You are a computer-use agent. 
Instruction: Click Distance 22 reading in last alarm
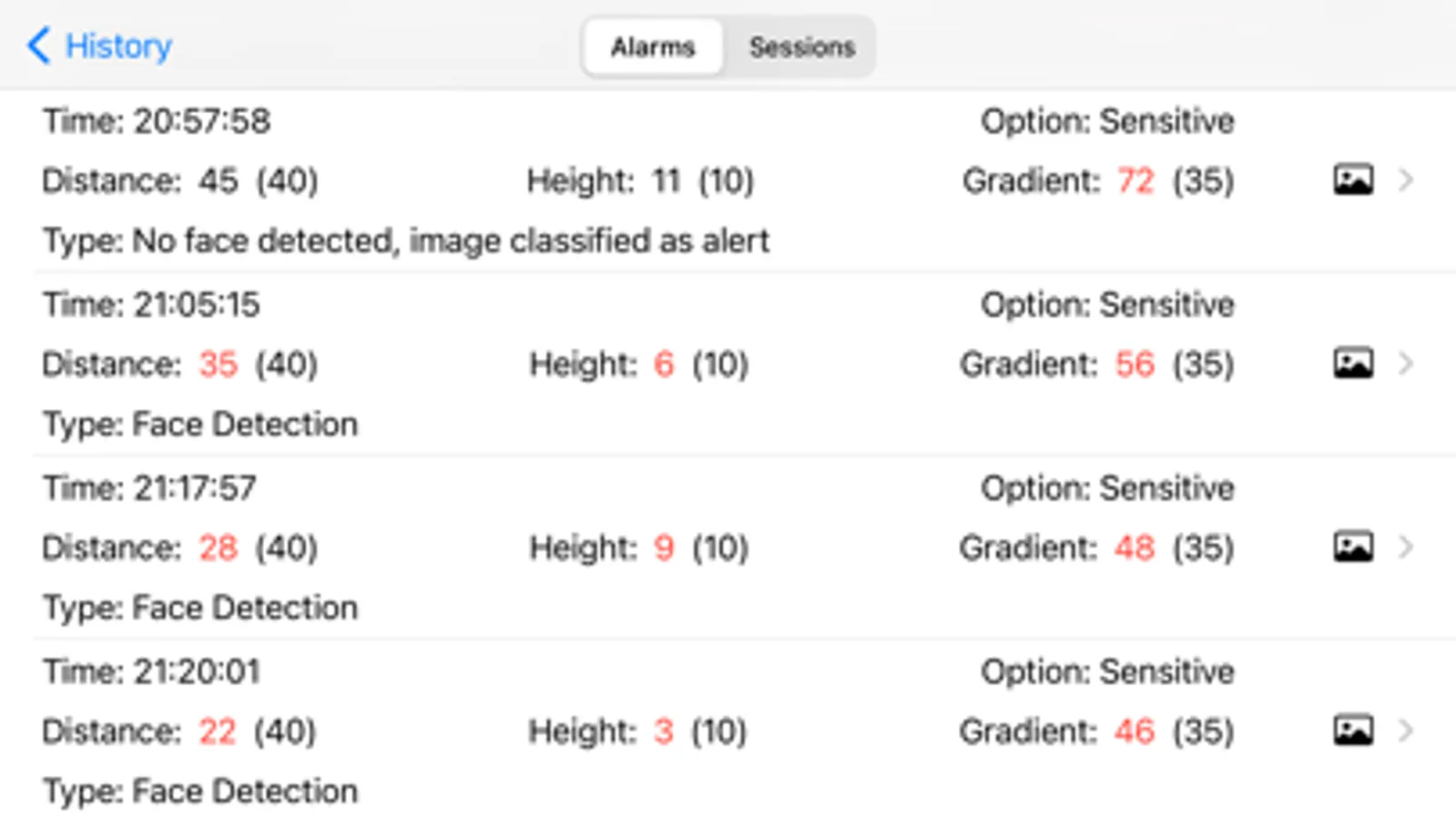click(217, 731)
